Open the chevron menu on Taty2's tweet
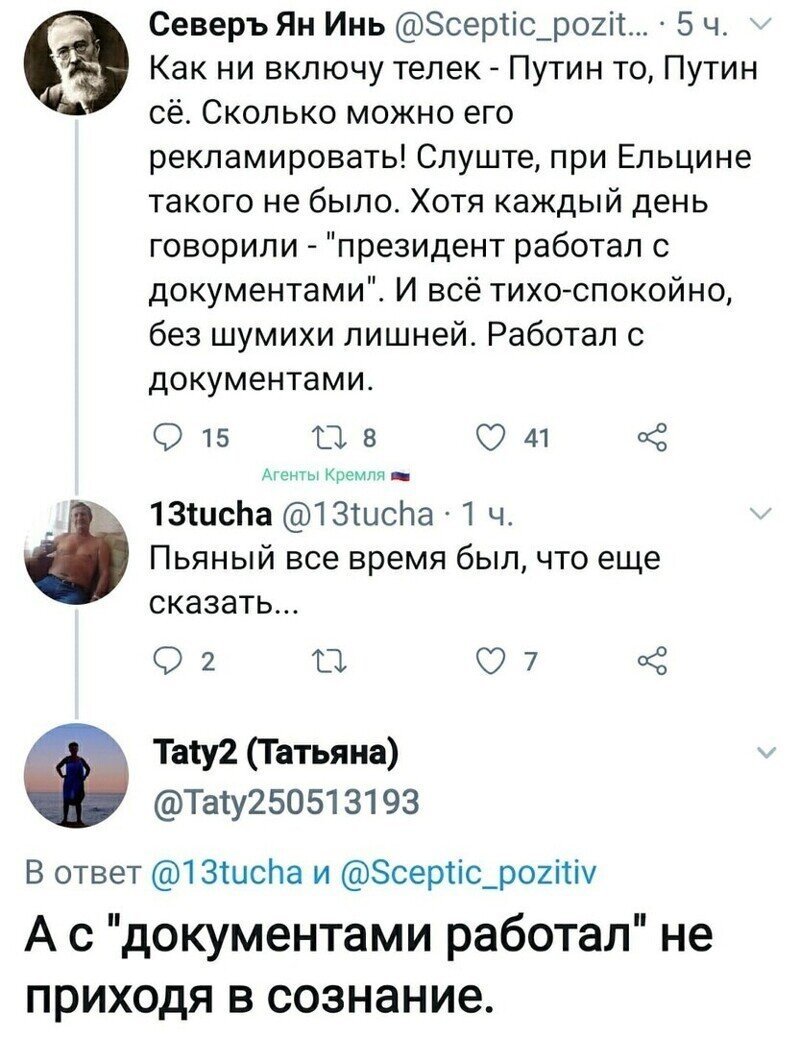This screenshot has height=1037, width=800. [x=765, y=753]
